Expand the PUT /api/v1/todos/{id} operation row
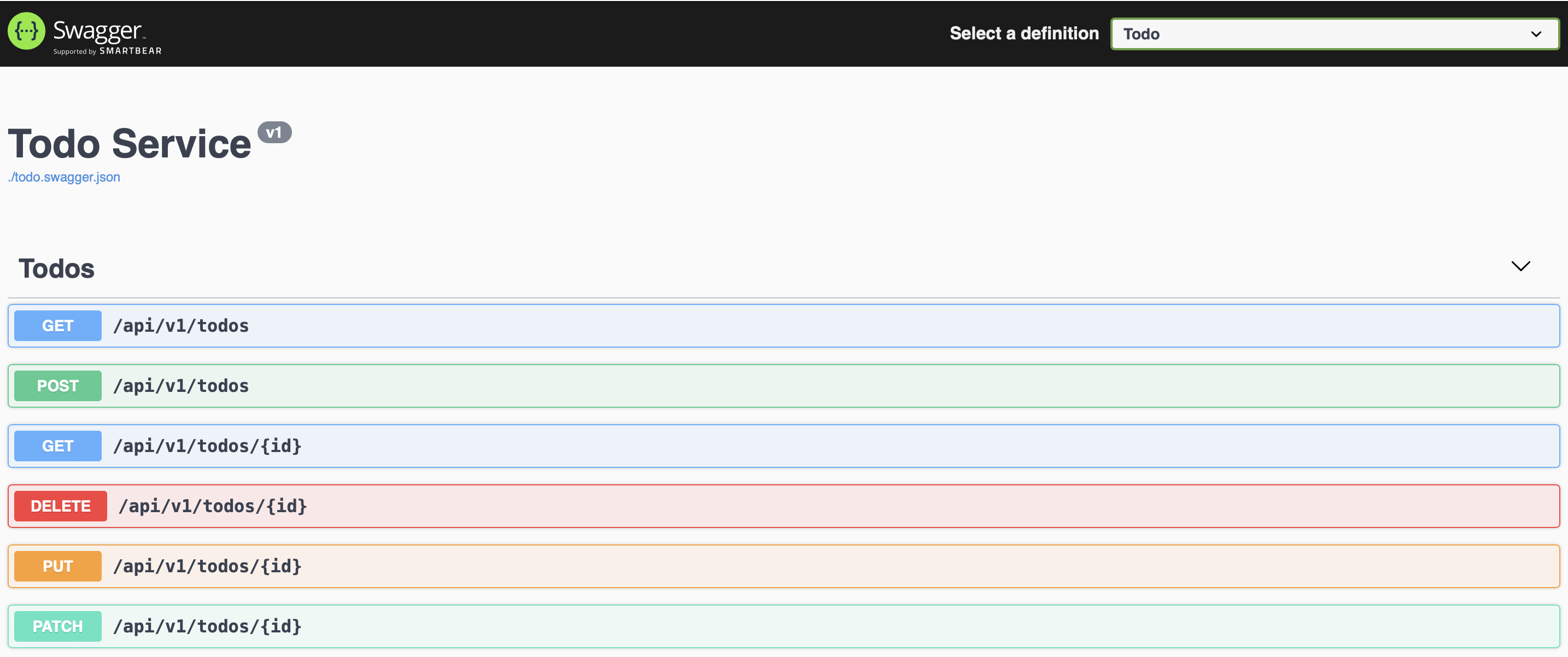 (x=791, y=566)
